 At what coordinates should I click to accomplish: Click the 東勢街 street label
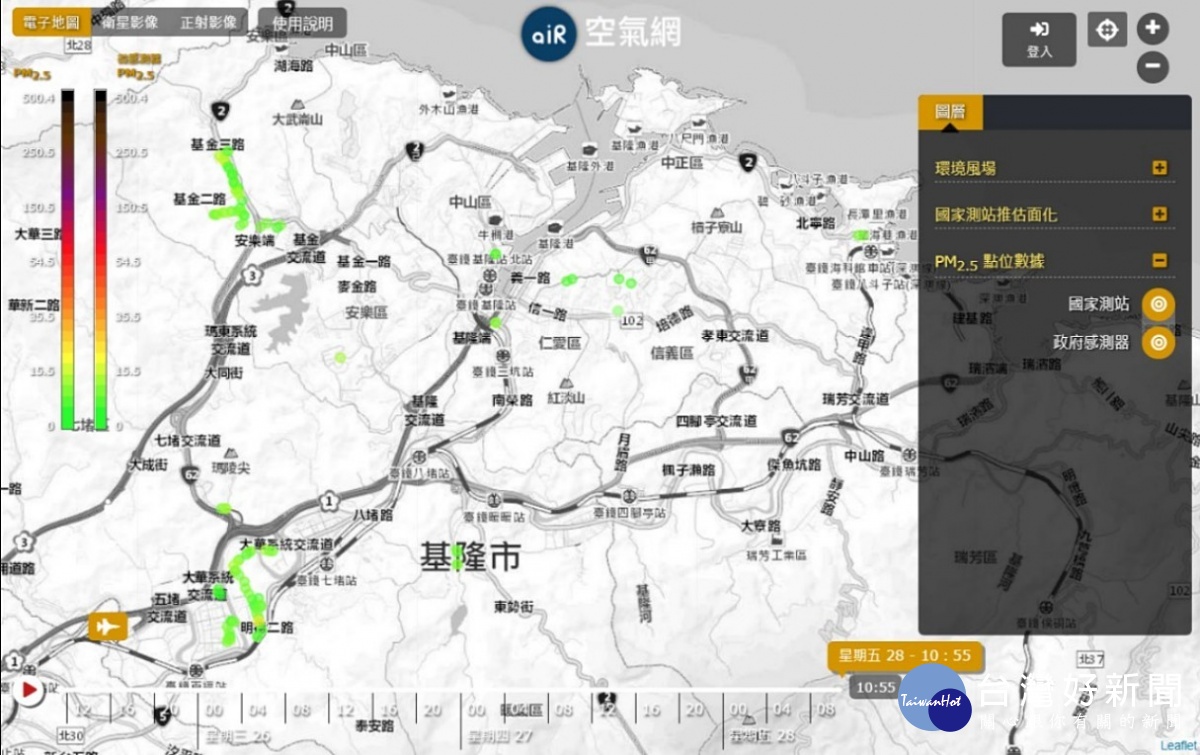point(513,607)
